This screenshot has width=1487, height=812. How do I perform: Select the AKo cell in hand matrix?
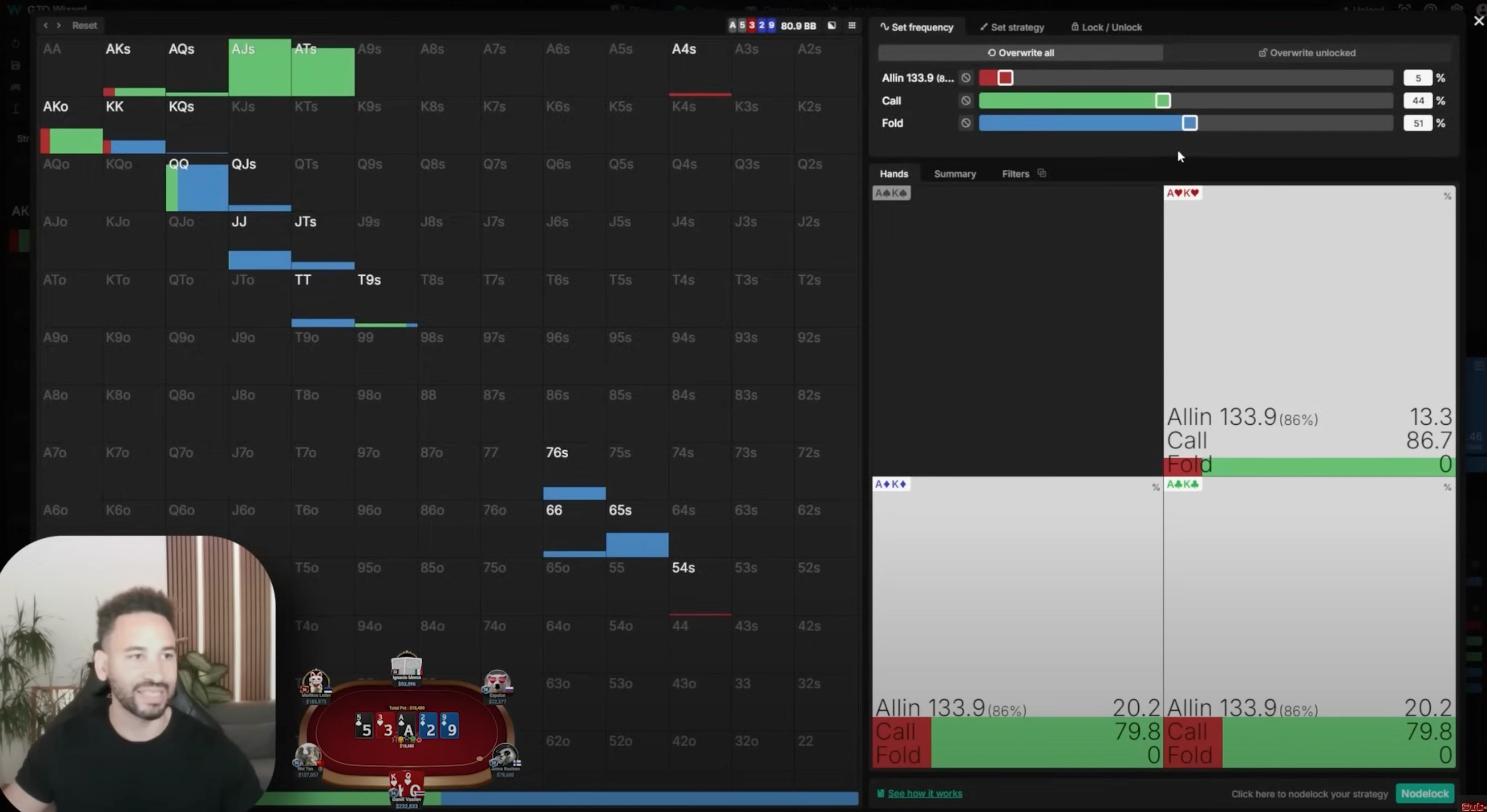(72, 125)
